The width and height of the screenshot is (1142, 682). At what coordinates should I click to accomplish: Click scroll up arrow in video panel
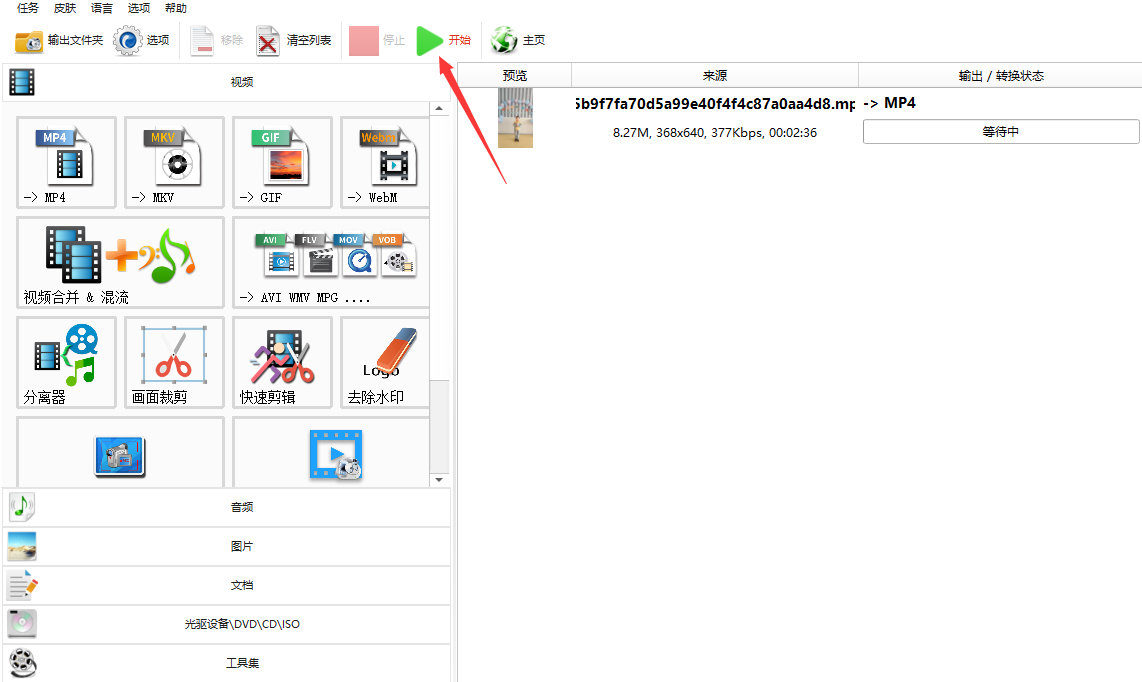439,109
